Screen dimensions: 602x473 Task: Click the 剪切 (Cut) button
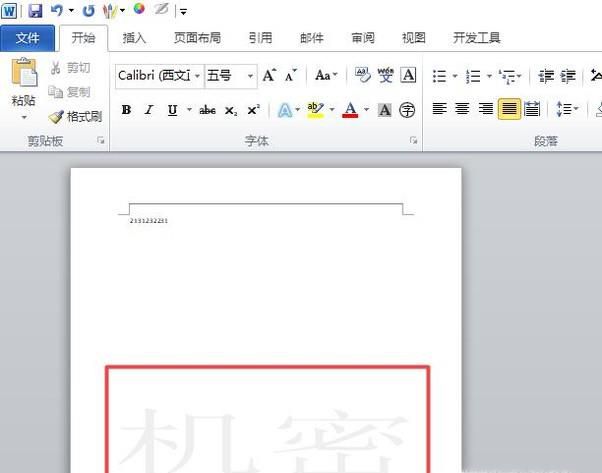click(71, 68)
